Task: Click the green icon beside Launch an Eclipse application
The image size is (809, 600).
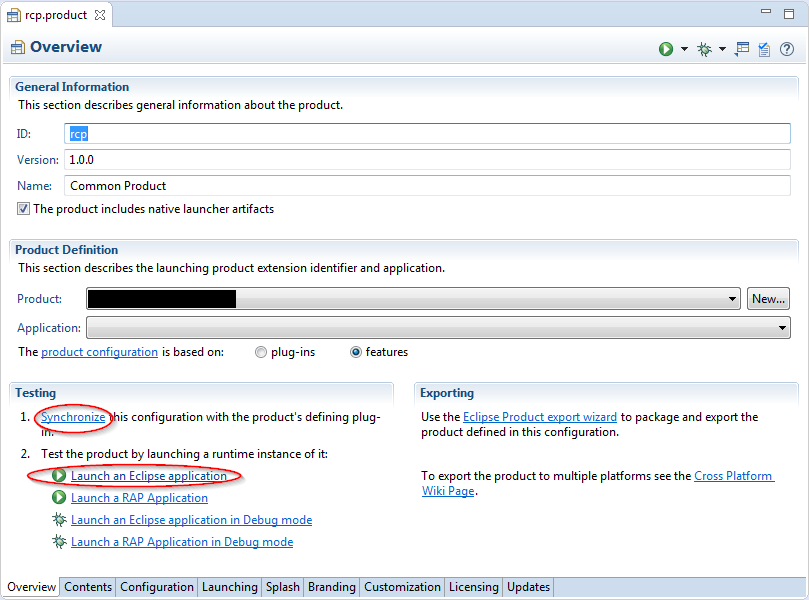Action: point(59,475)
